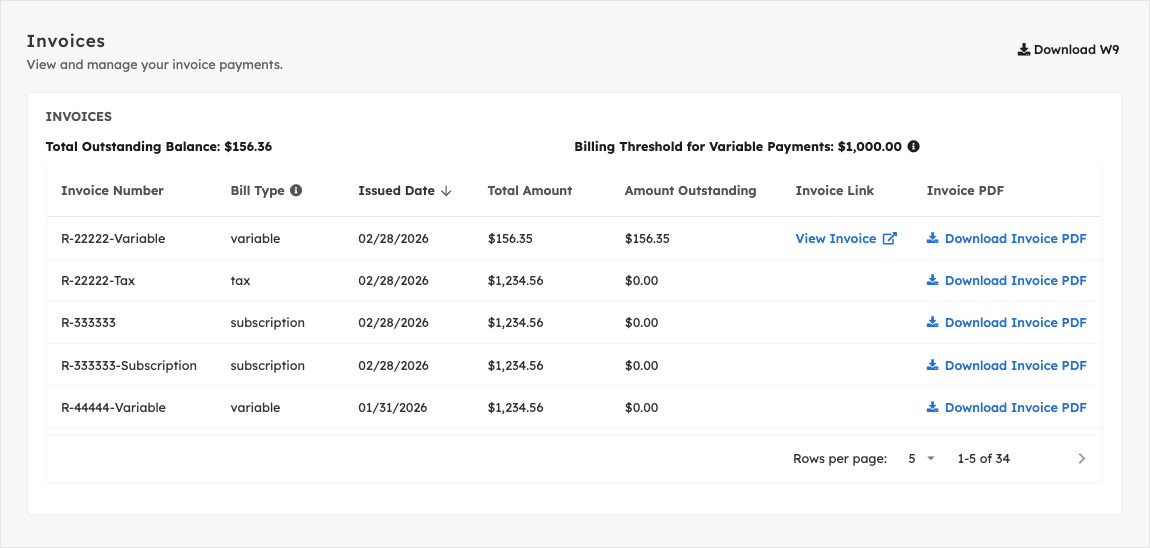Click the Issued Date column header

[x=396, y=191]
